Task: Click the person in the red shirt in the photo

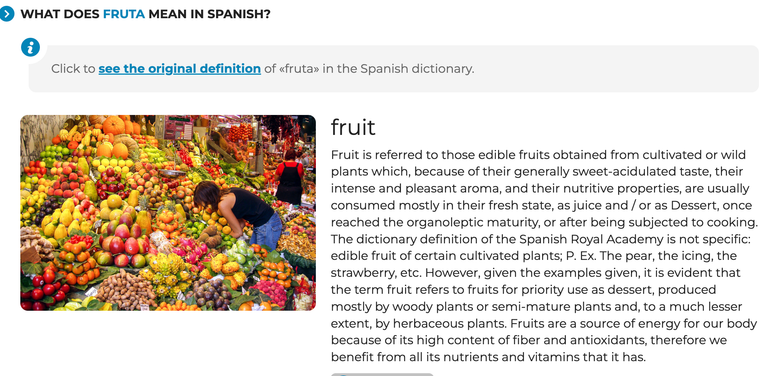Action: point(289,177)
